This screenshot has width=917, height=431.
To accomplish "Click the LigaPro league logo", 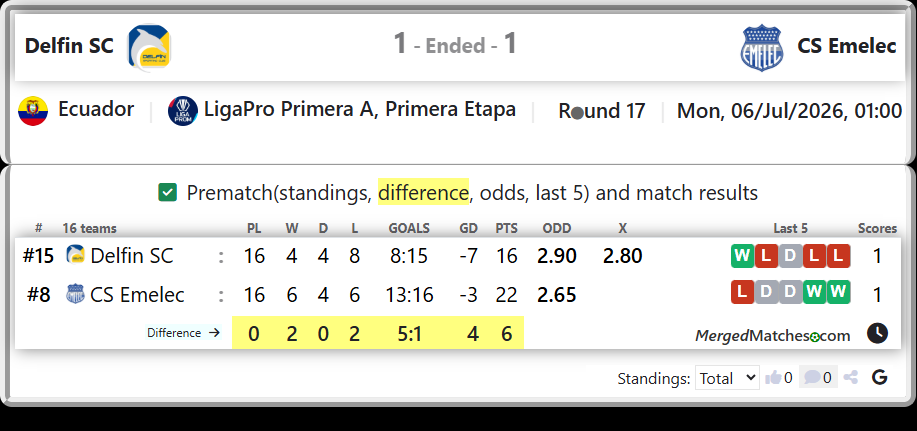I will [x=182, y=111].
